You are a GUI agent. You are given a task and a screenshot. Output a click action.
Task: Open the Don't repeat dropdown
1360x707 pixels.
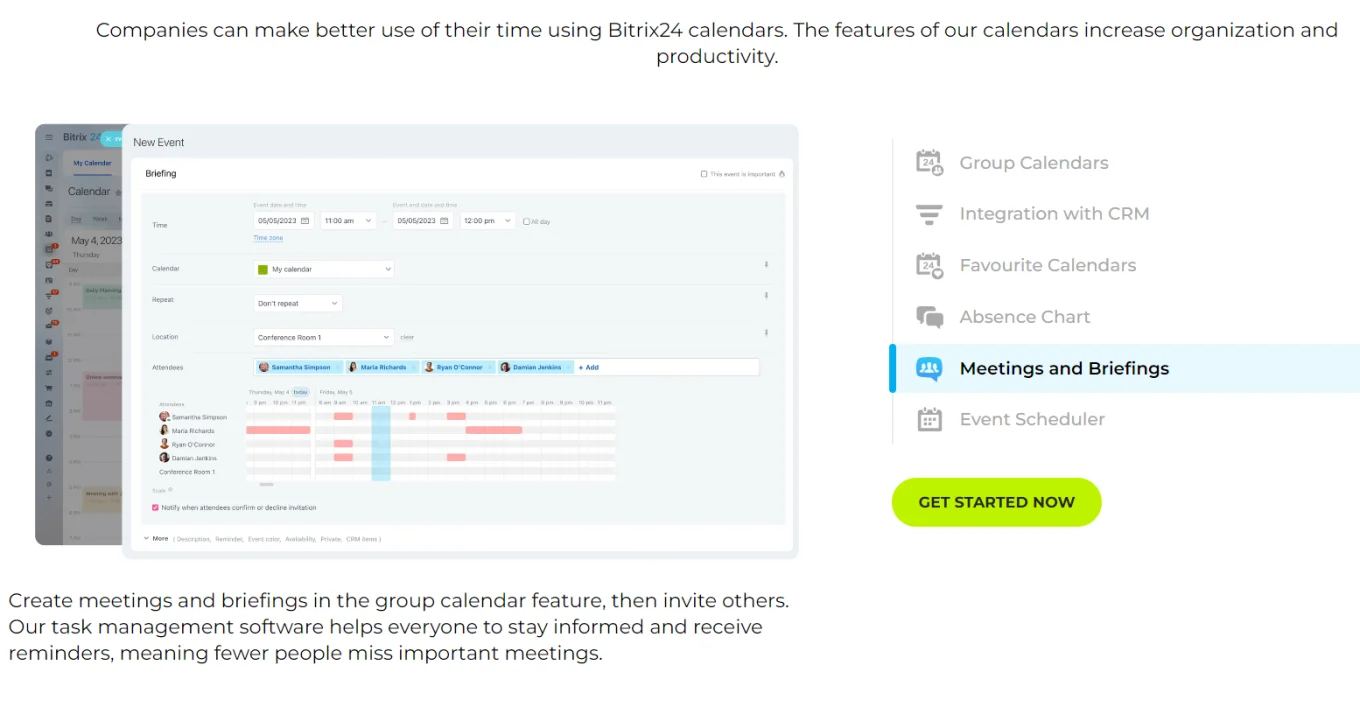298,303
